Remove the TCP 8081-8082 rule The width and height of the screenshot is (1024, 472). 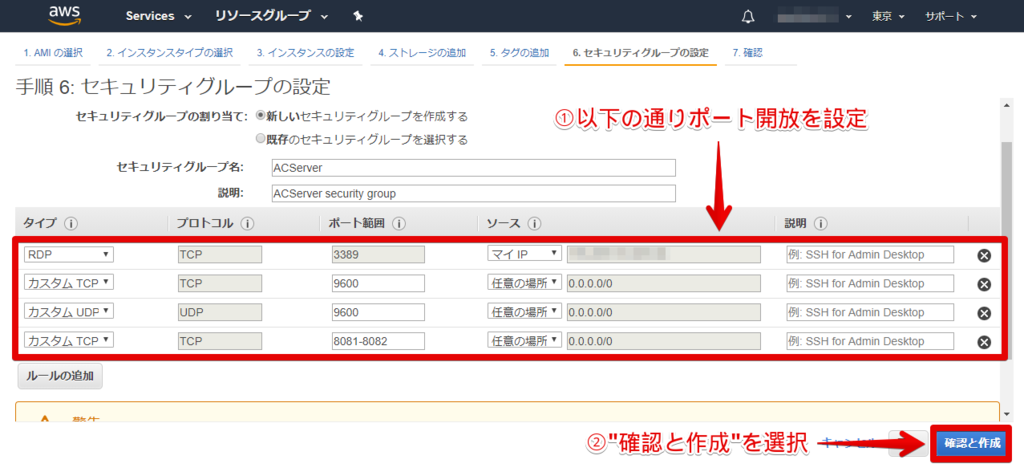(x=984, y=341)
